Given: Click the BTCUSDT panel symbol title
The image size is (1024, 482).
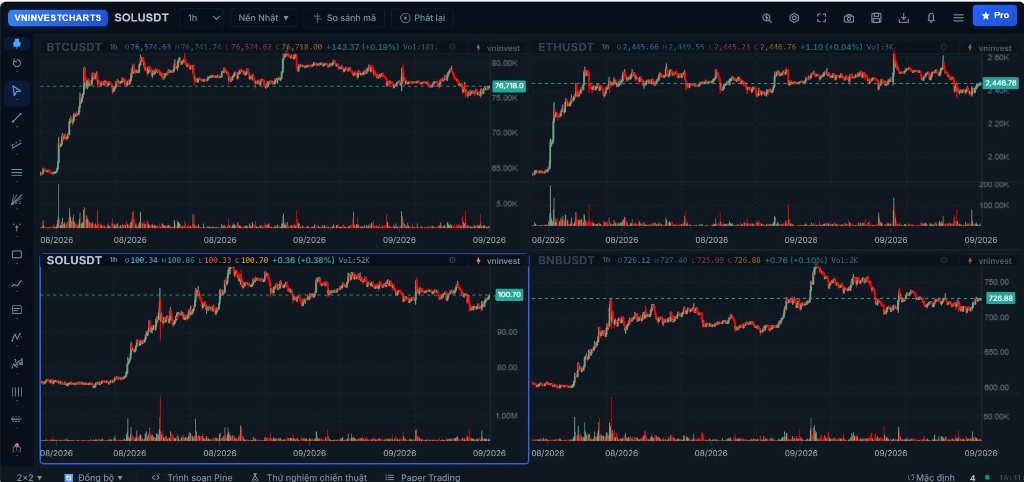Looking at the screenshot, I should point(74,47).
